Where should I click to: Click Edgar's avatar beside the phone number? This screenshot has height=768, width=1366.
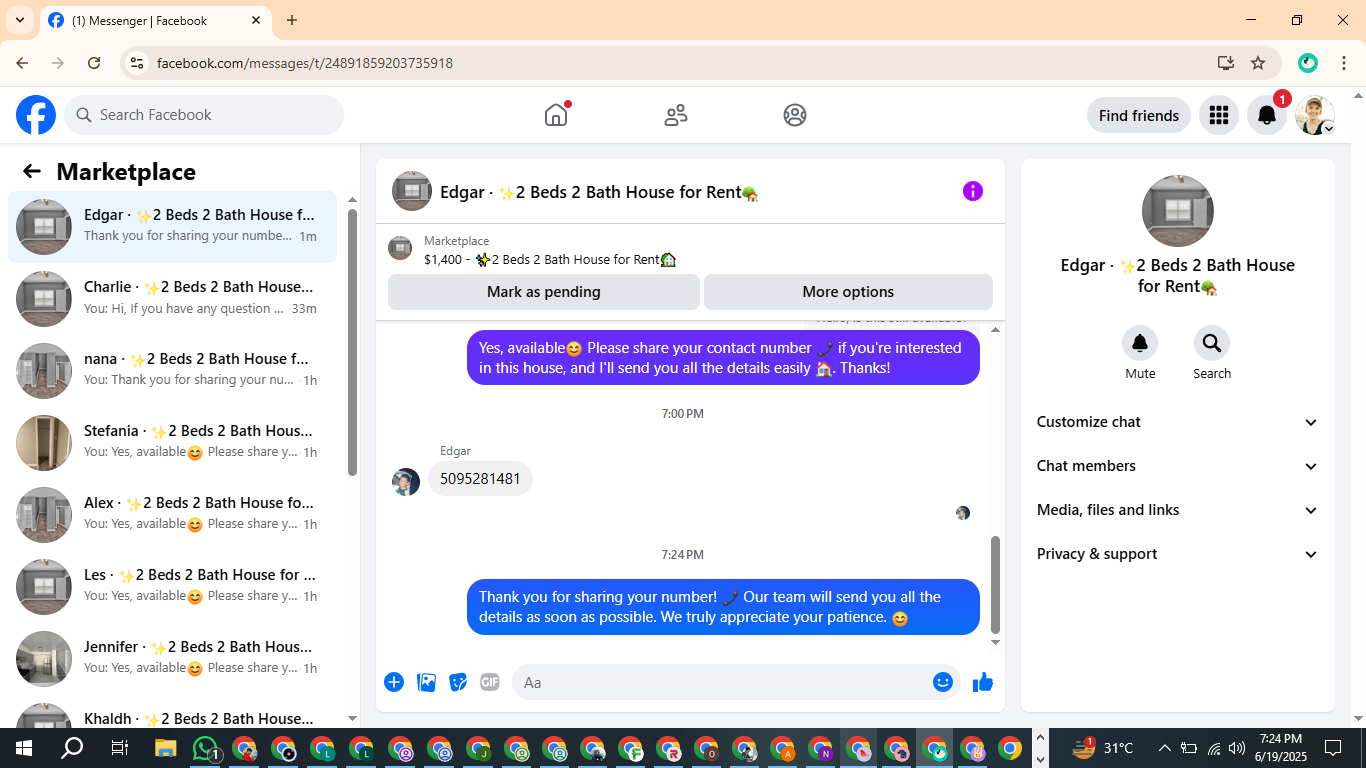pos(406,482)
